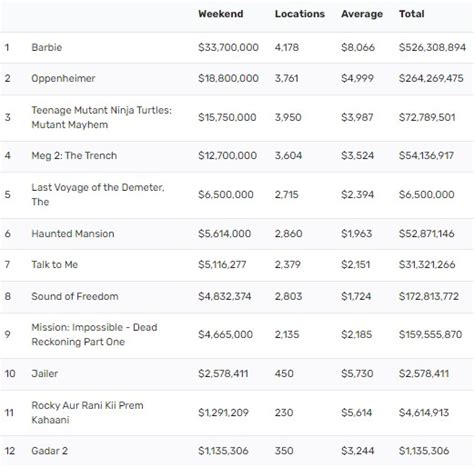474x467 pixels.
Task: Select the Sound of Freedom title
Action: coord(75,296)
